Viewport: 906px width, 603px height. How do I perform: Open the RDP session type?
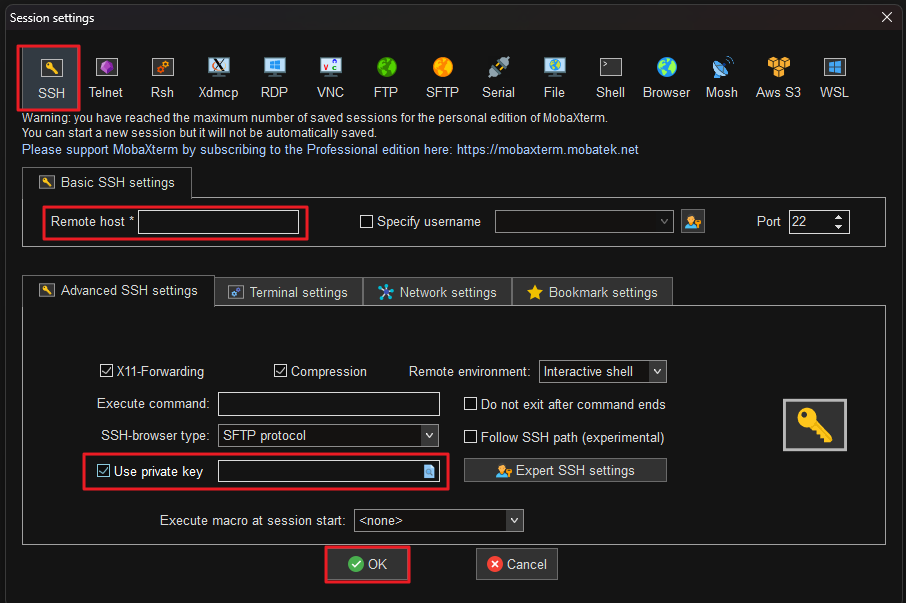click(274, 78)
